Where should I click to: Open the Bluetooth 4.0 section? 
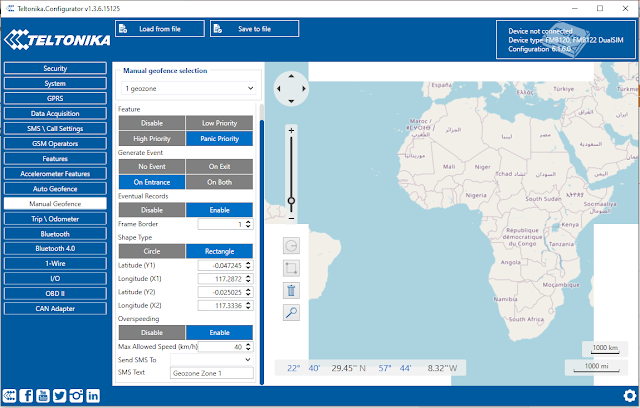click(x=55, y=248)
